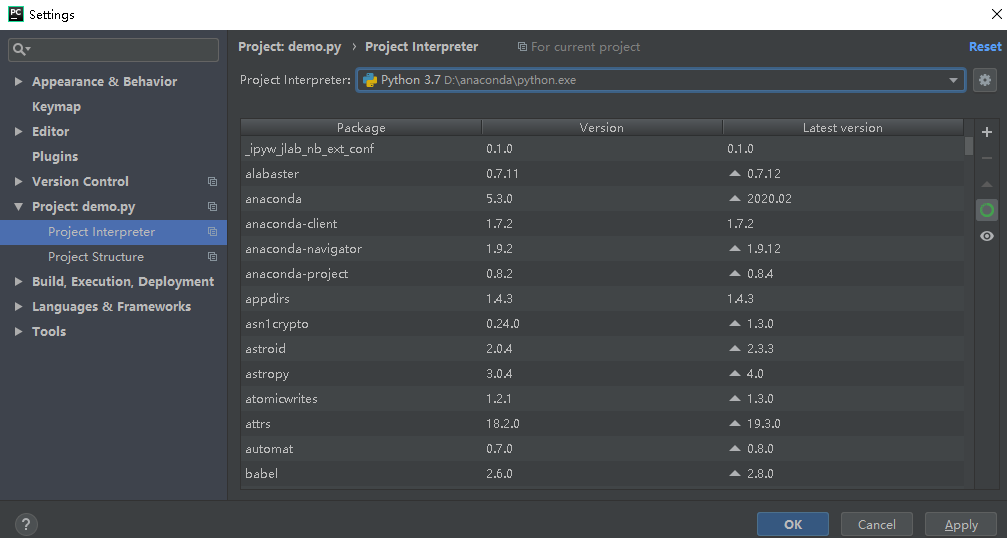
Task: Click the plus icon to install package
Action: [x=987, y=132]
